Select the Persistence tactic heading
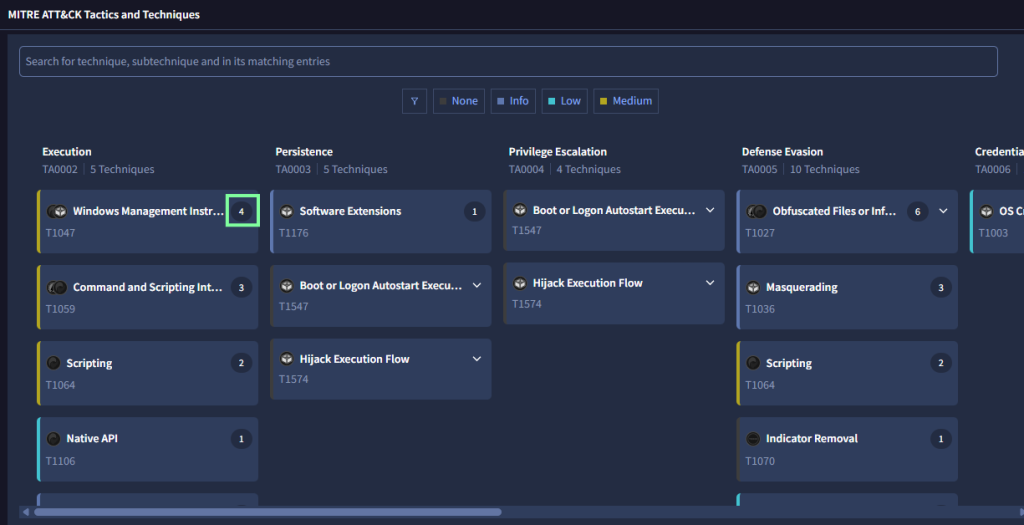 coord(304,152)
